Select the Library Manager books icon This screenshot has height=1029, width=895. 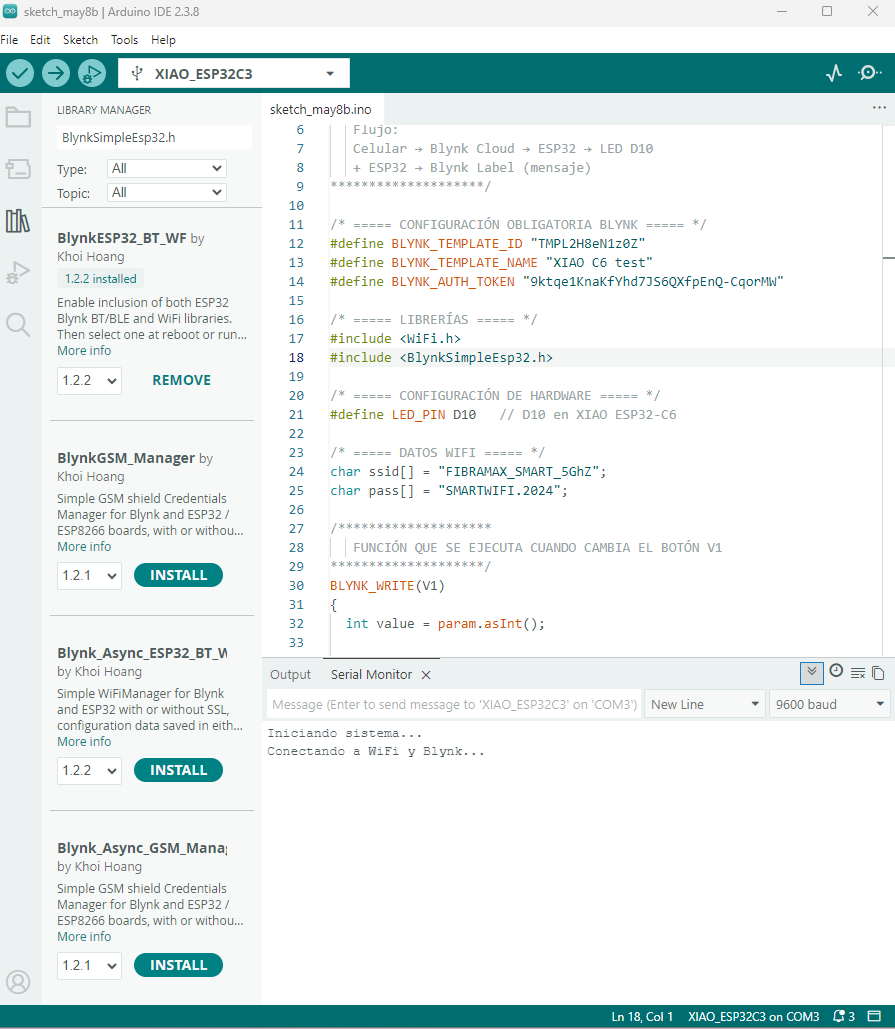coord(18,221)
